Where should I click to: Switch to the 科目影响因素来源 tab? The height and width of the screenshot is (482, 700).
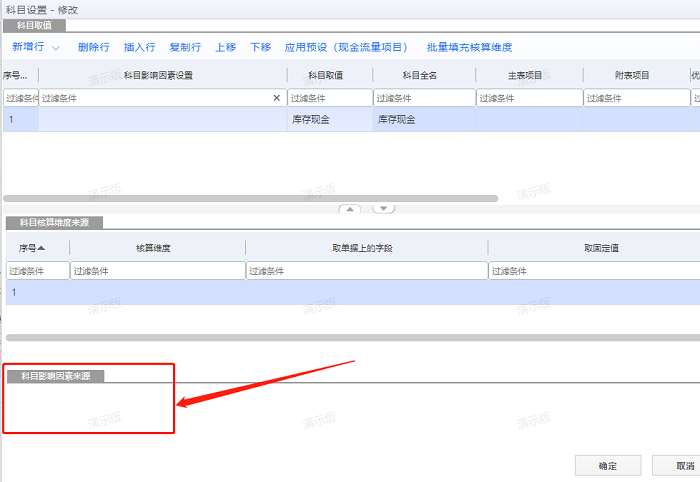(56, 376)
